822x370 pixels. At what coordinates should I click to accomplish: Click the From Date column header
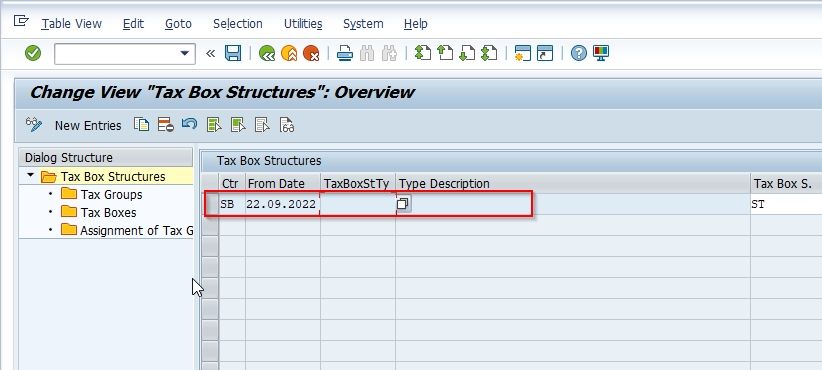click(283, 183)
